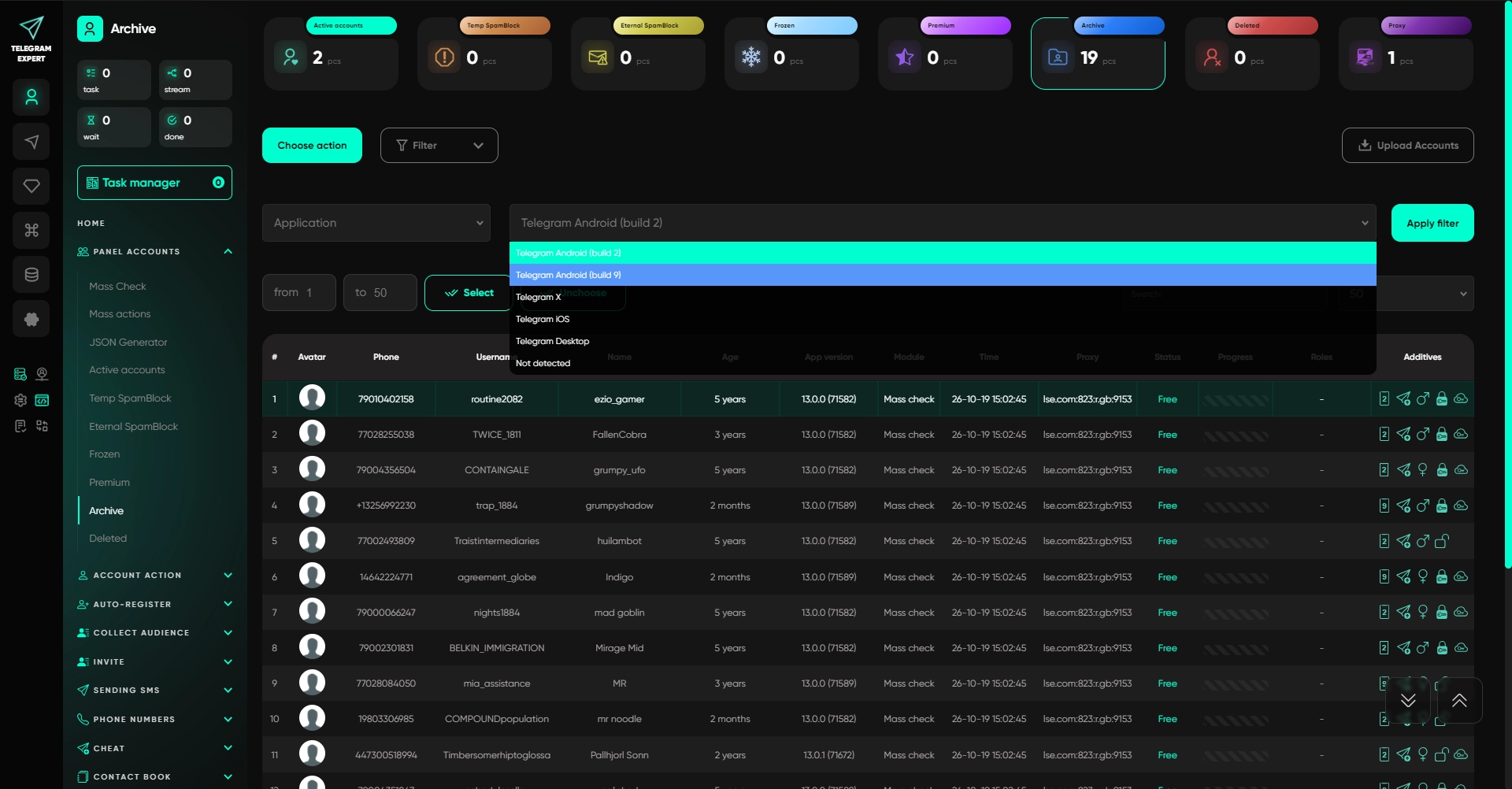Click the paper plane icon in the left rail
The image size is (1512, 789).
pos(31,142)
